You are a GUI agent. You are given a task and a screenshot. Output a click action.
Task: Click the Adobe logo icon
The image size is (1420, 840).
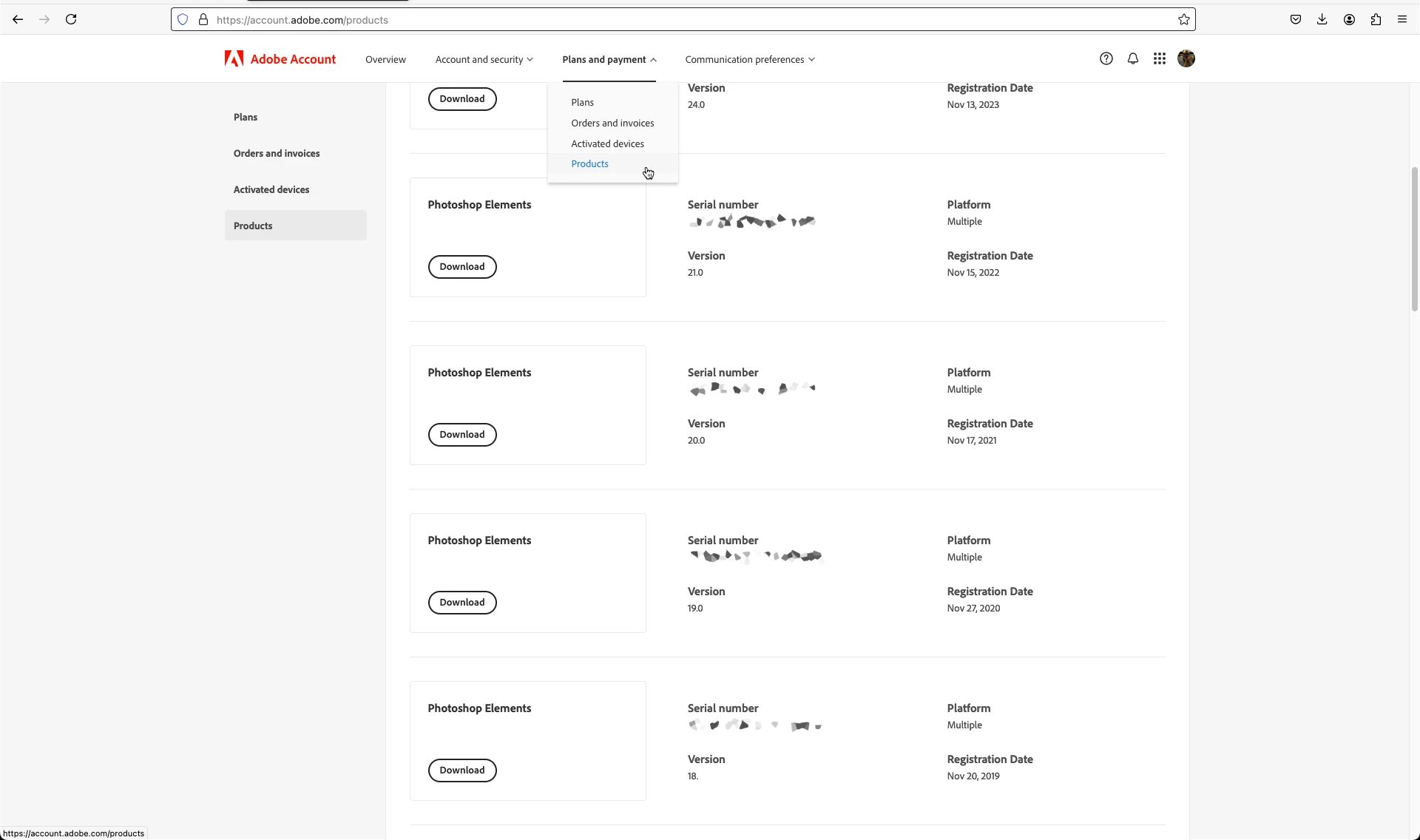point(234,59)
